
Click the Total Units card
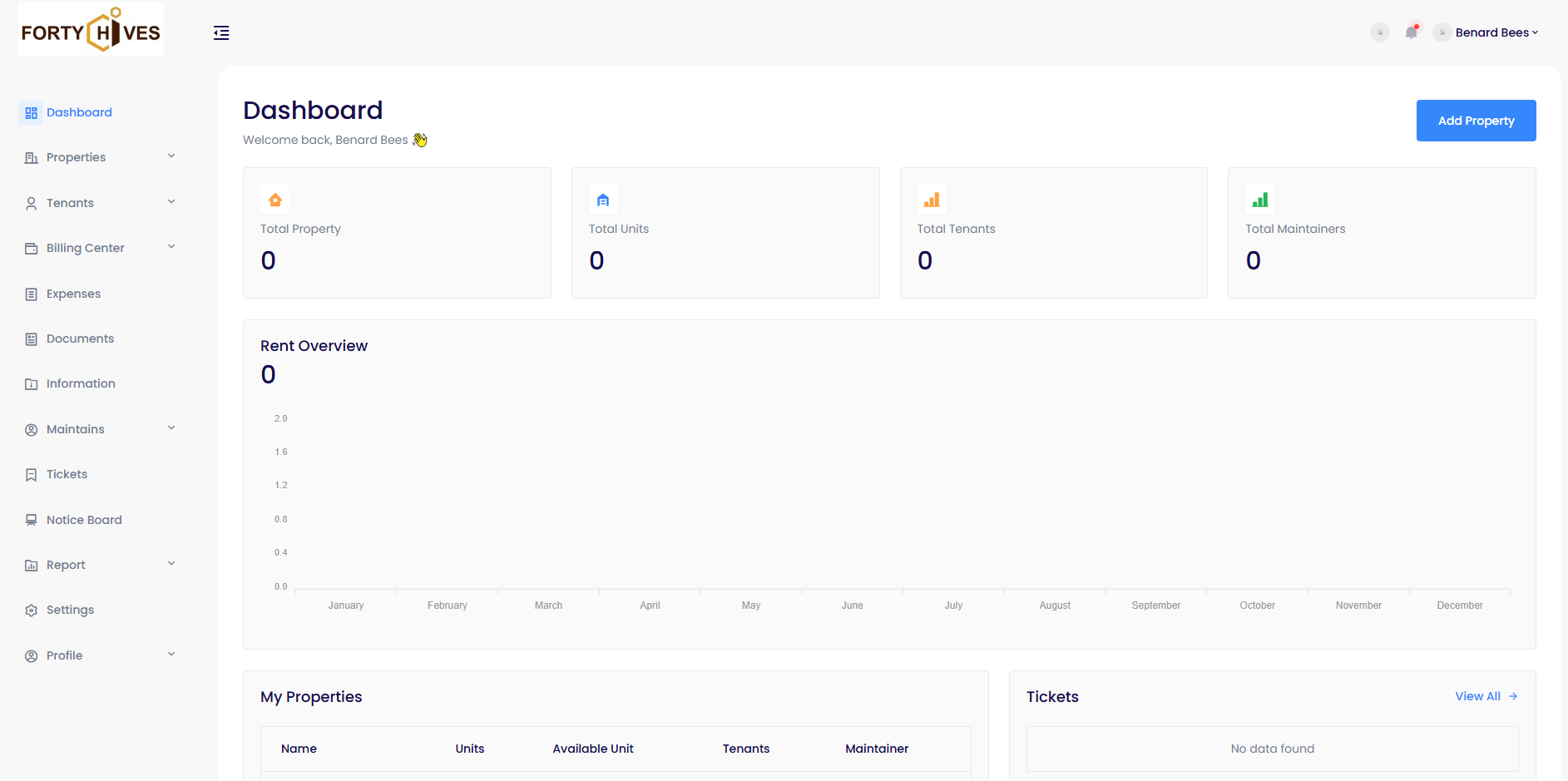click(x=725, y=233)
